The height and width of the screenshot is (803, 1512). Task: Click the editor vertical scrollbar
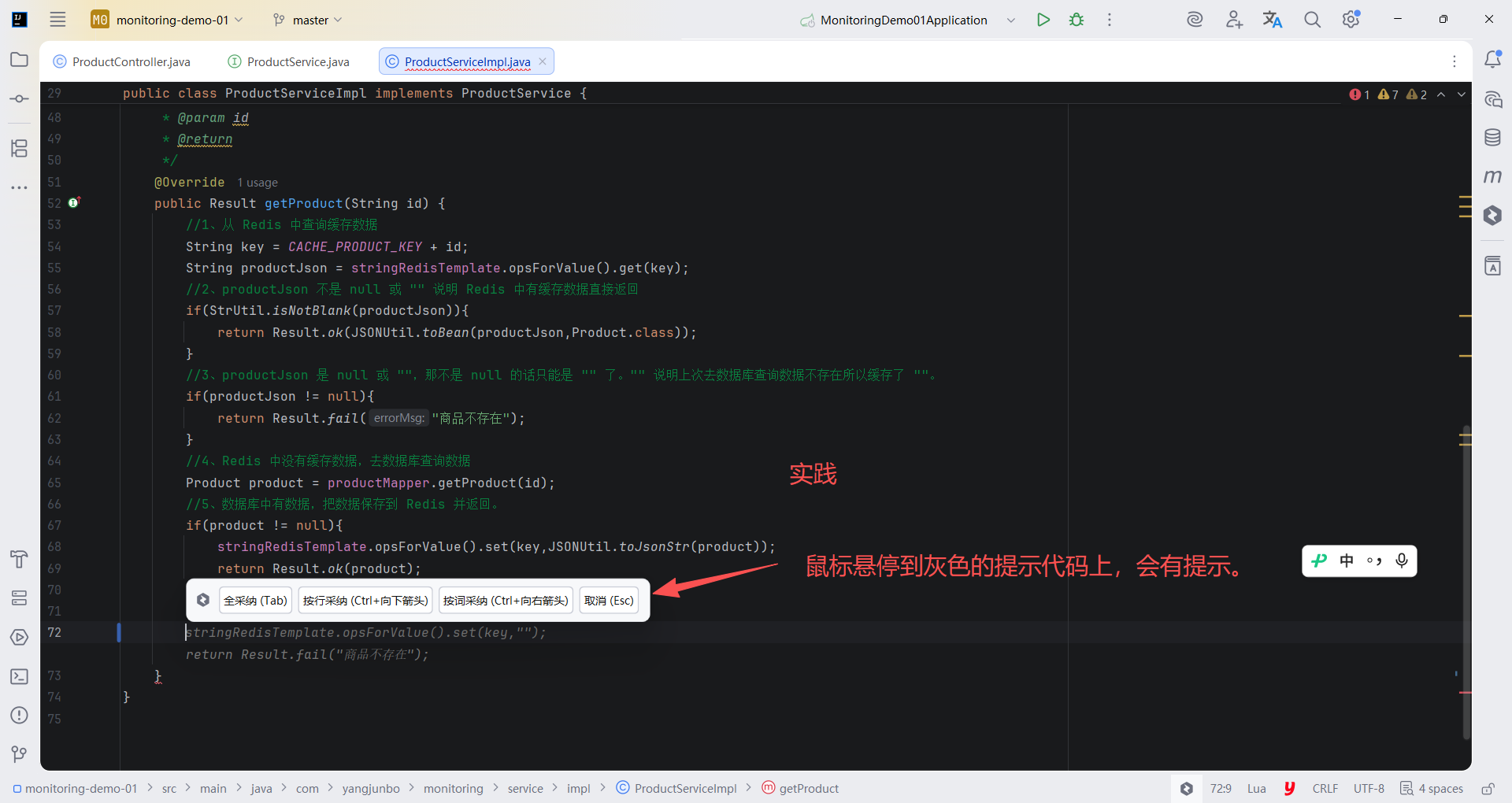pyautogui.click(x=1466, y=583)
